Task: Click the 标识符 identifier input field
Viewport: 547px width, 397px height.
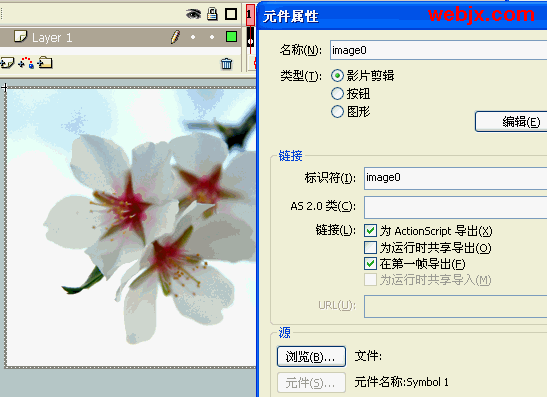Action: pyautogui.click(x=456, y=178)
